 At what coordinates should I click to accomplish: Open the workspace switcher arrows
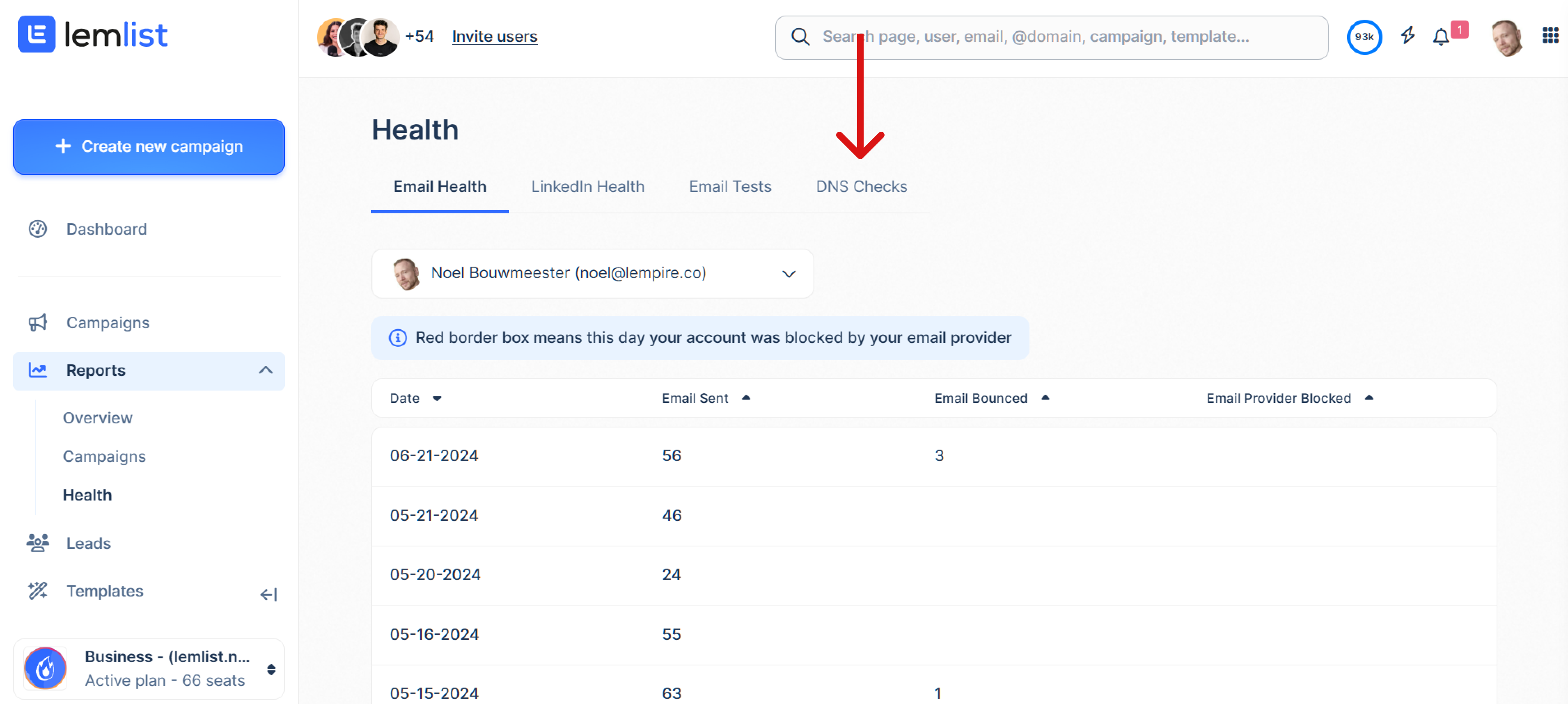tap(271, 669)
